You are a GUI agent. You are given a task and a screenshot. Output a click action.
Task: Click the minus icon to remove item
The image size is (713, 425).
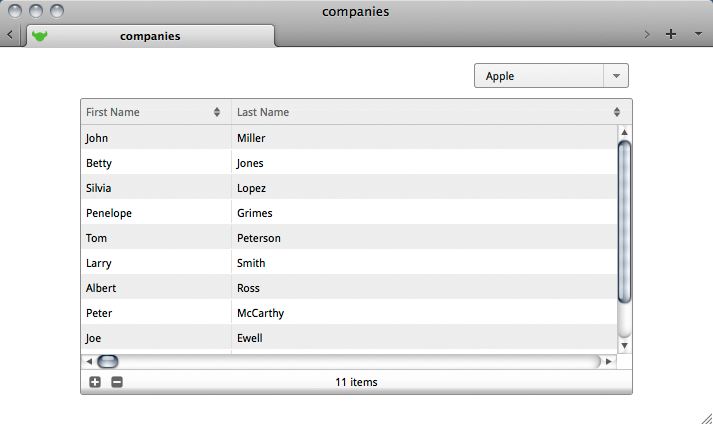pos(117,382)
